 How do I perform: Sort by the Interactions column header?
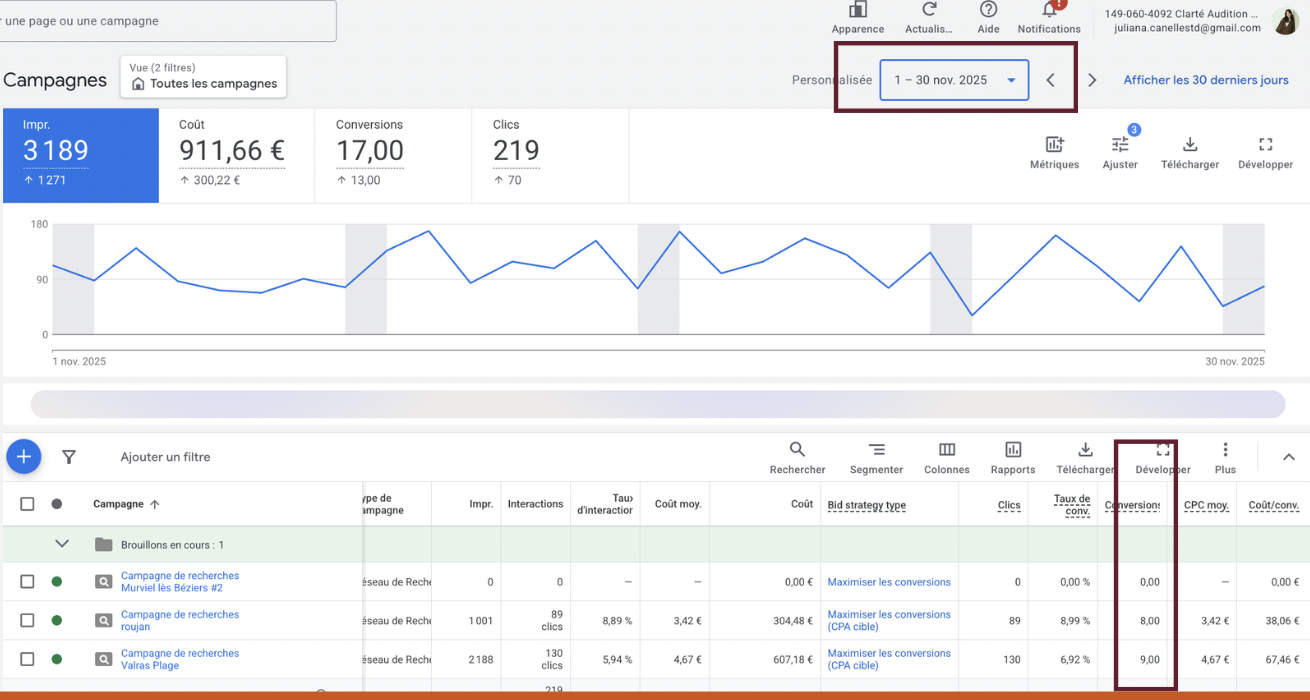pos(535,504)
